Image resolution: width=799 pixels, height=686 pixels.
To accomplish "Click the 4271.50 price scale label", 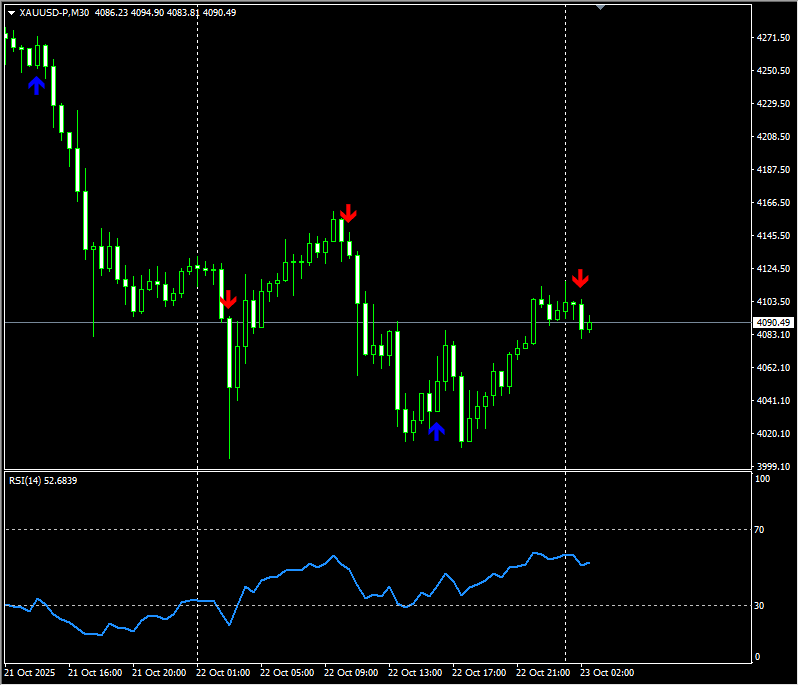I will pyautogui.click(x=774, y=38).
